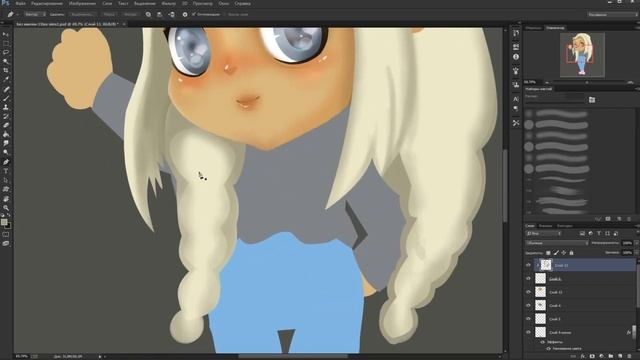Select the Smudge tool

click(x=6, y=143)
